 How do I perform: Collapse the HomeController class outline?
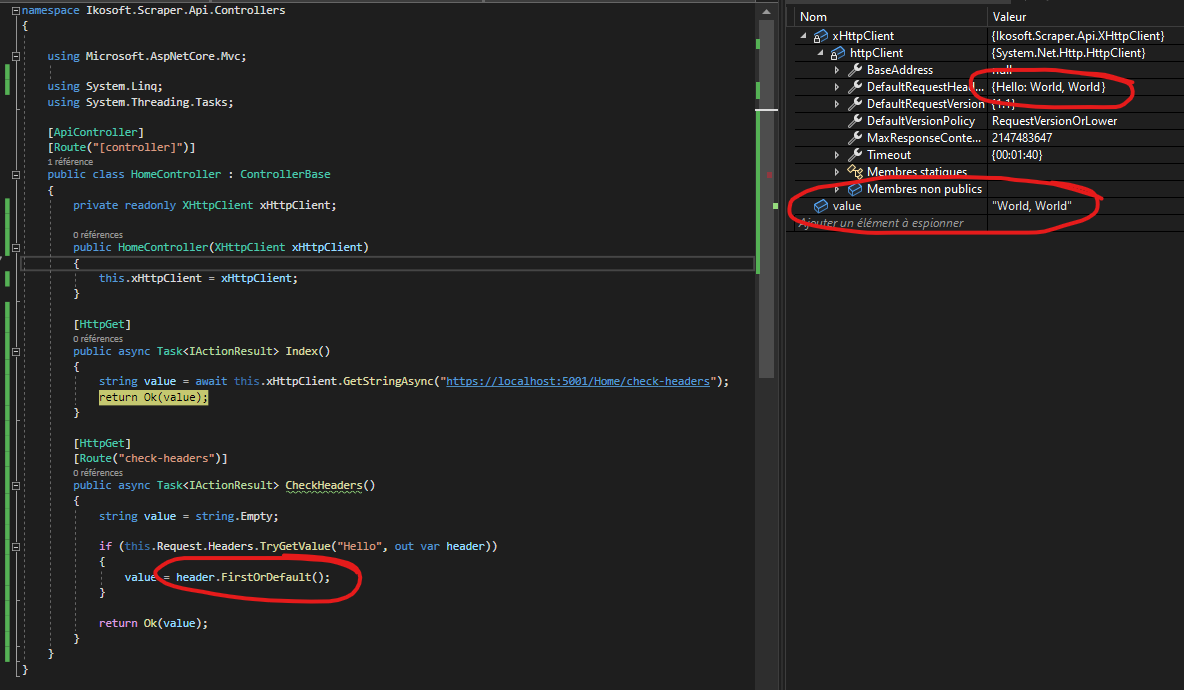coord(16,174)
